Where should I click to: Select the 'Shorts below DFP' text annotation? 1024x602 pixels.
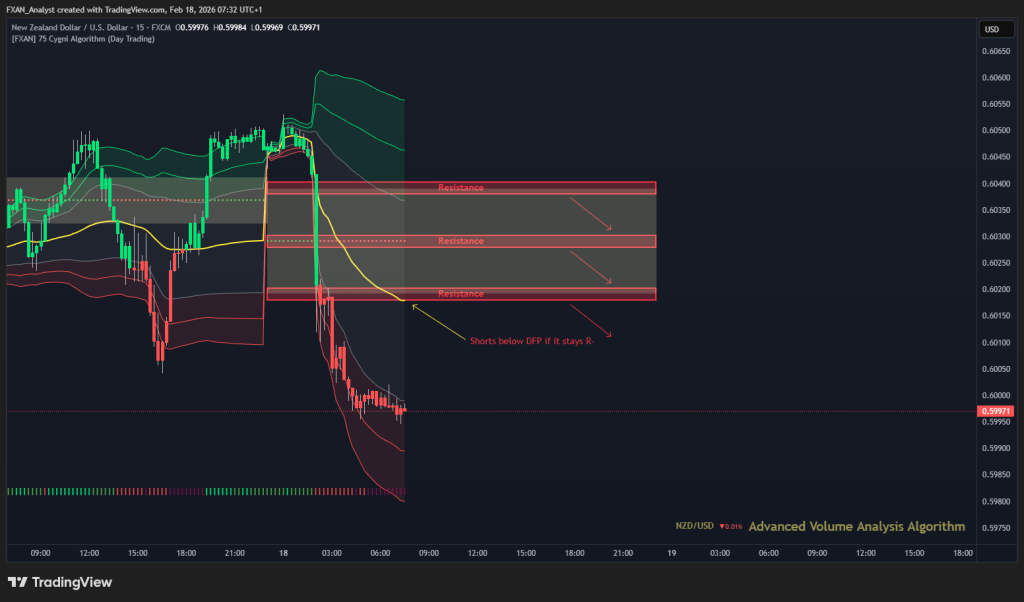(539, 341)
